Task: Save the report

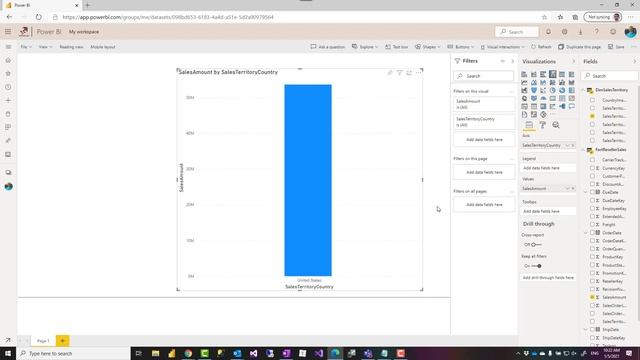Action: (x=616, y=47)
